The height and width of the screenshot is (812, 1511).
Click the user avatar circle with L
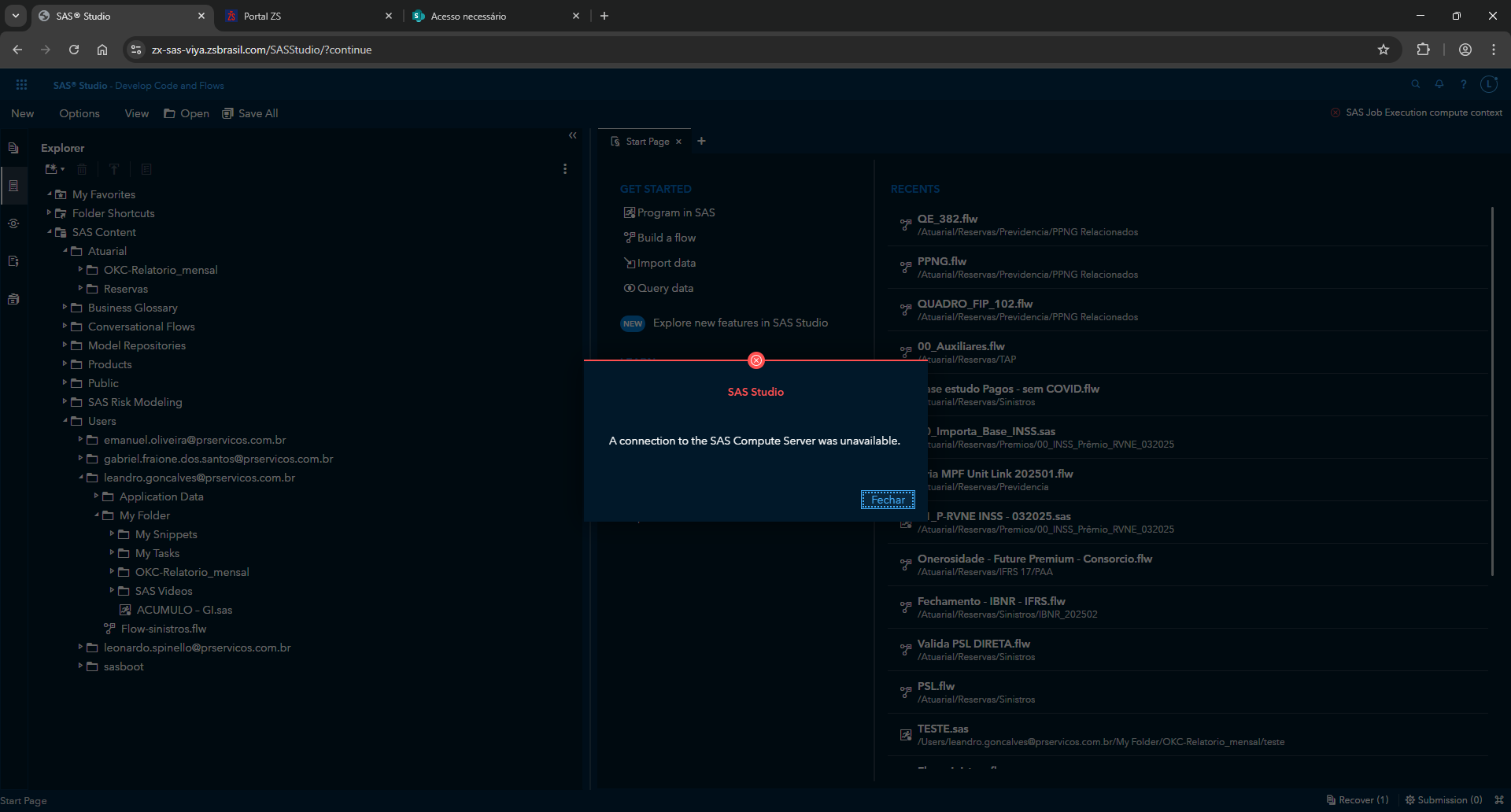[x=1489, y=84]
